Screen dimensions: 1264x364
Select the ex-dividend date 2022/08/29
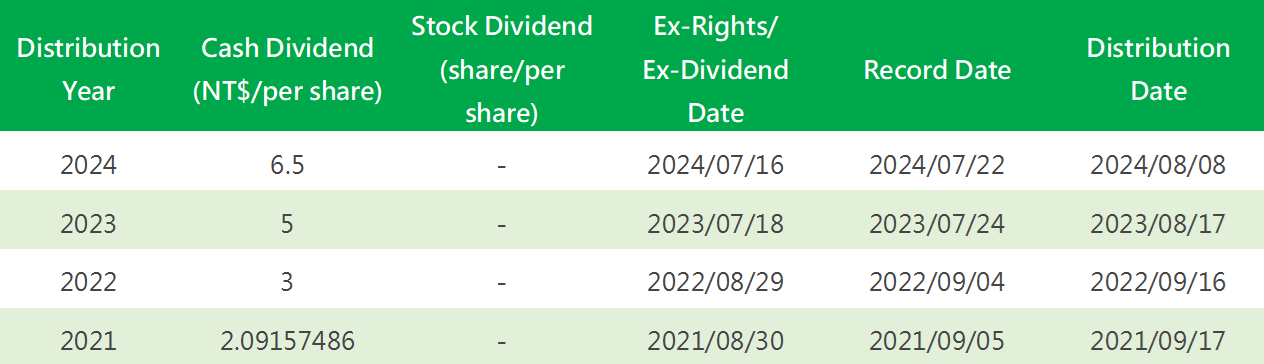pyautogui.click(x=716, y=283)
